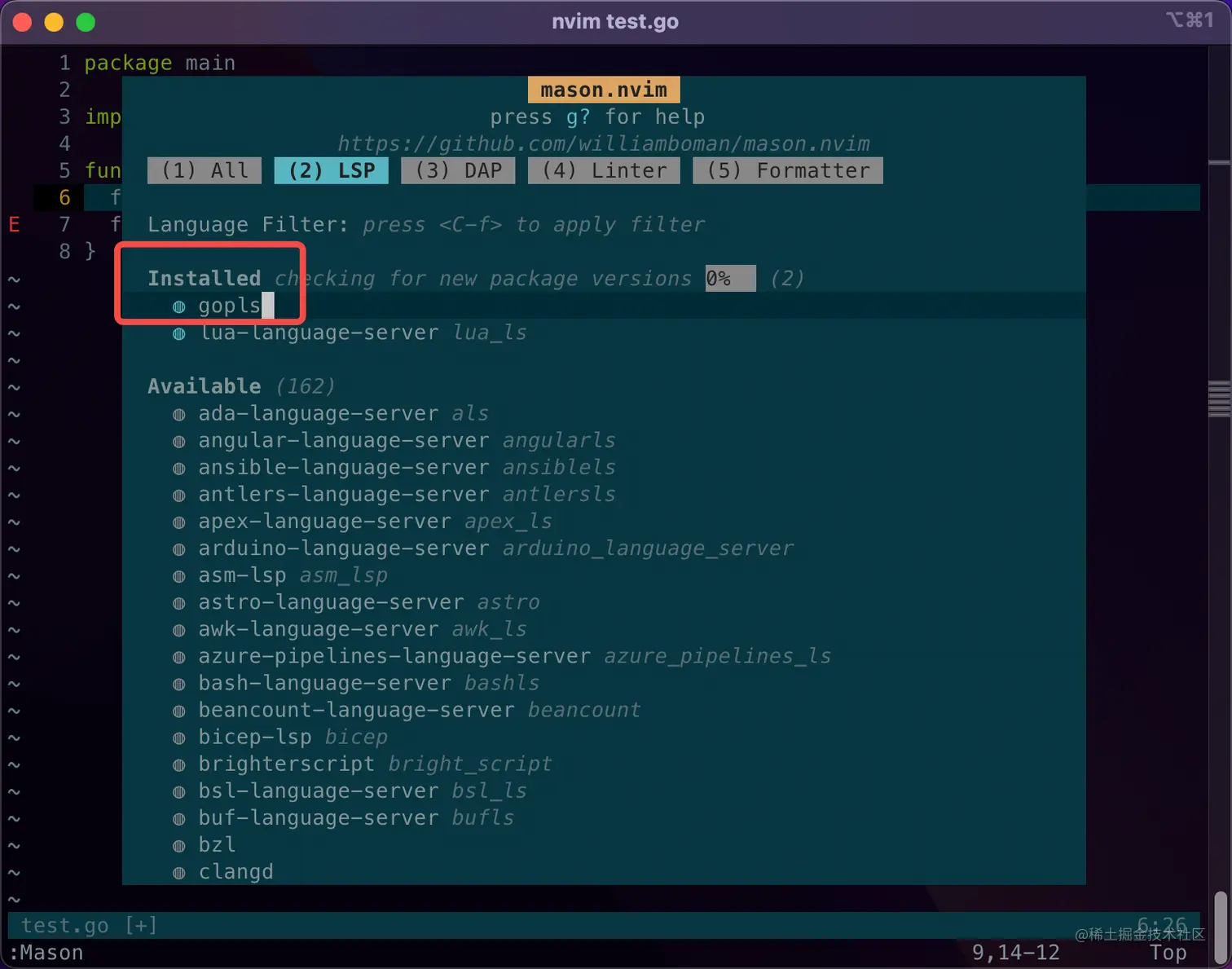Screen dimensions: 1232x969
Task: Click the bullet next to ansible-language-server
Action: (179, 468)
